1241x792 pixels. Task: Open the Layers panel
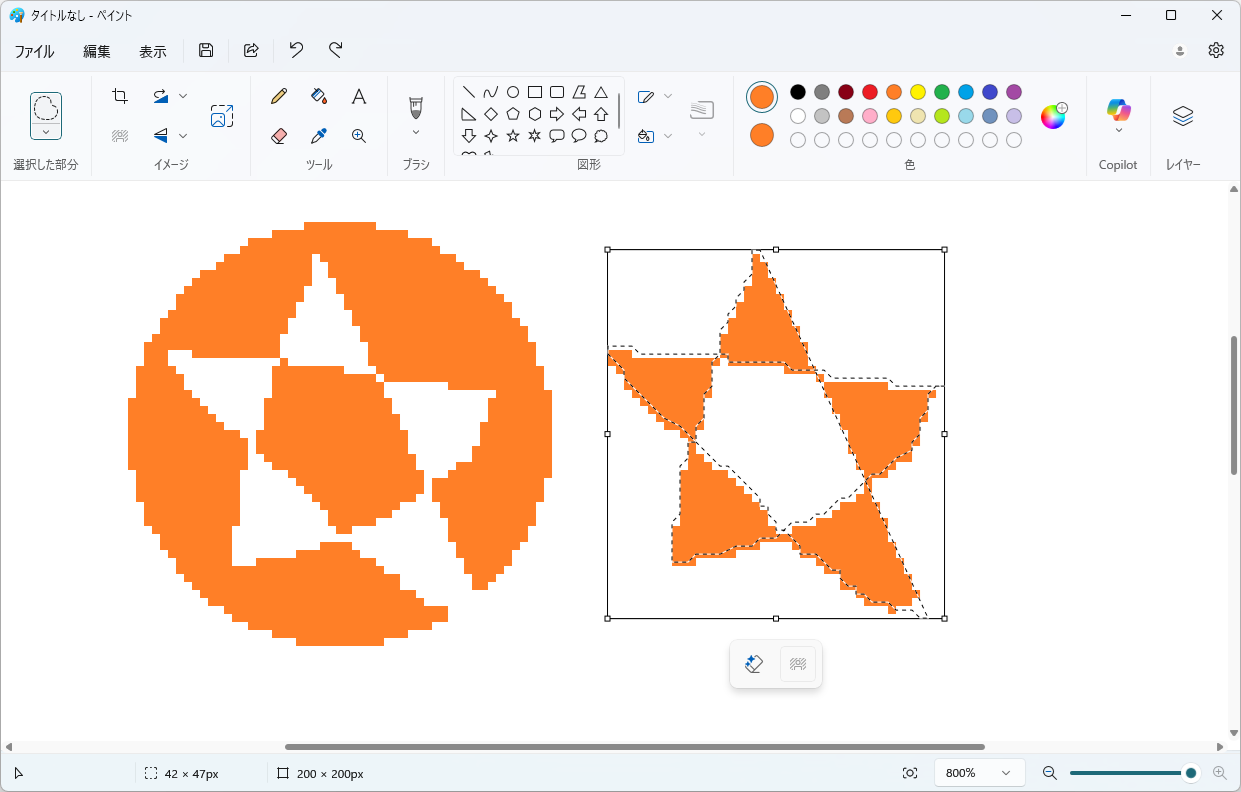[x=1183, y=116]
